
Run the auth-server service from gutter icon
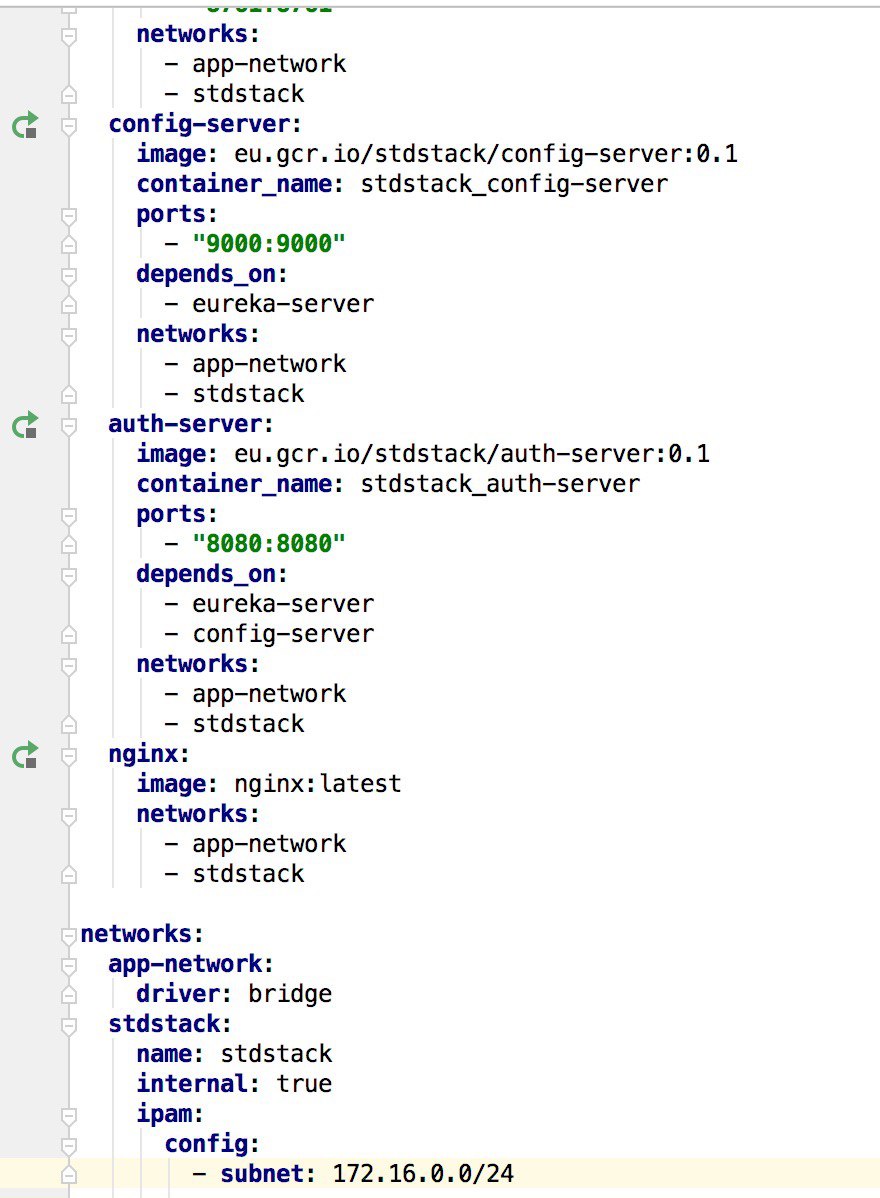25,425
